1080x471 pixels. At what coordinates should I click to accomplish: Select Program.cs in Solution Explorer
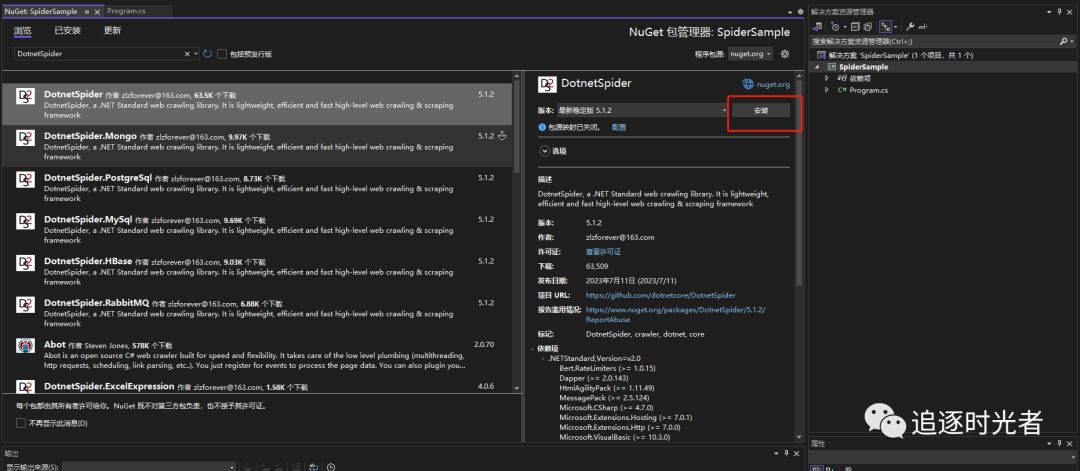tap(869, 90)
